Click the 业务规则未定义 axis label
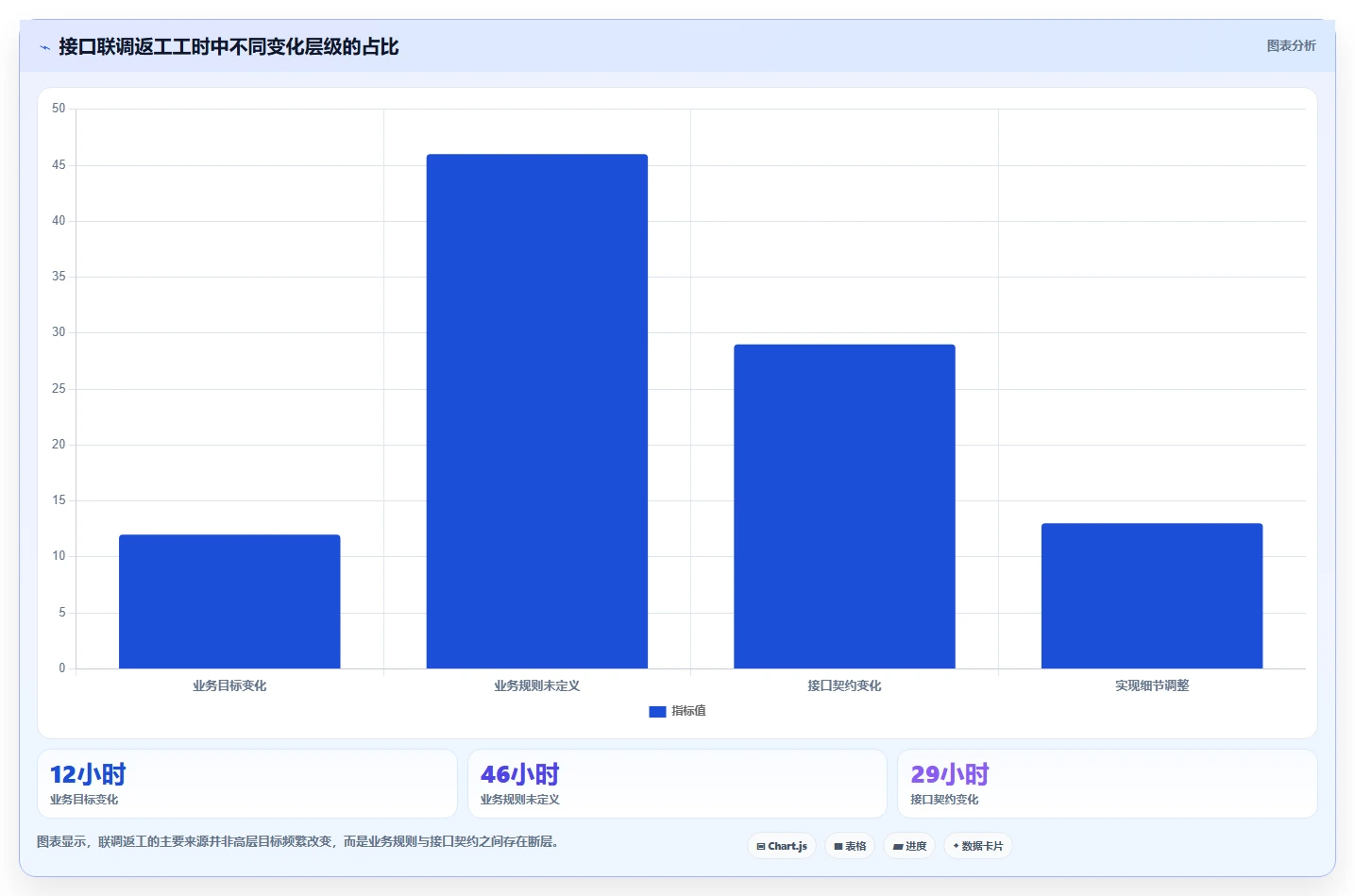The width and height of the screenshot is (1355, 896). (x=537, y=686)
